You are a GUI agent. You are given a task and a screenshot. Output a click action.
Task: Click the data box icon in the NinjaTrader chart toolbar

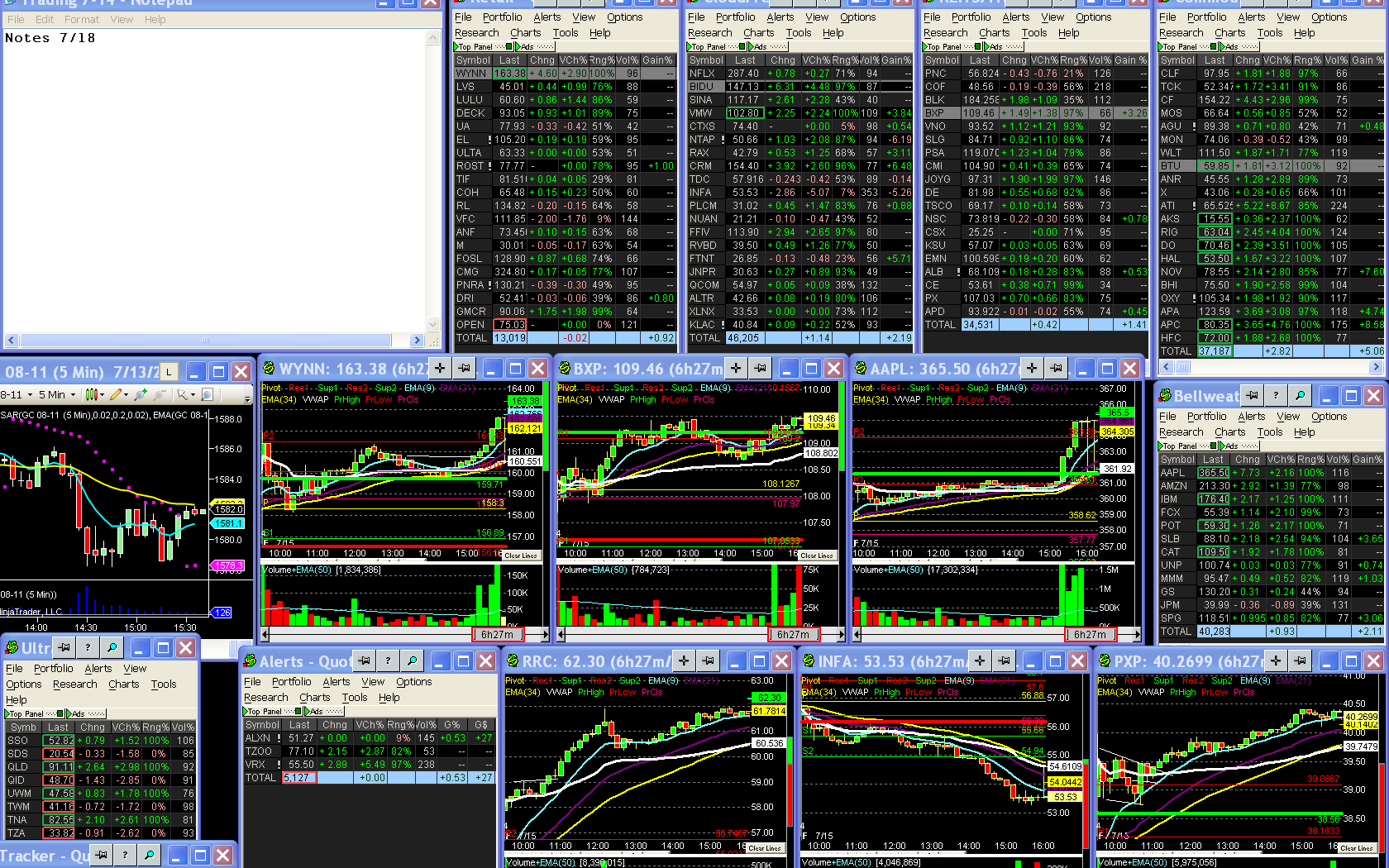pyautogui.click(x=208, y=395)
